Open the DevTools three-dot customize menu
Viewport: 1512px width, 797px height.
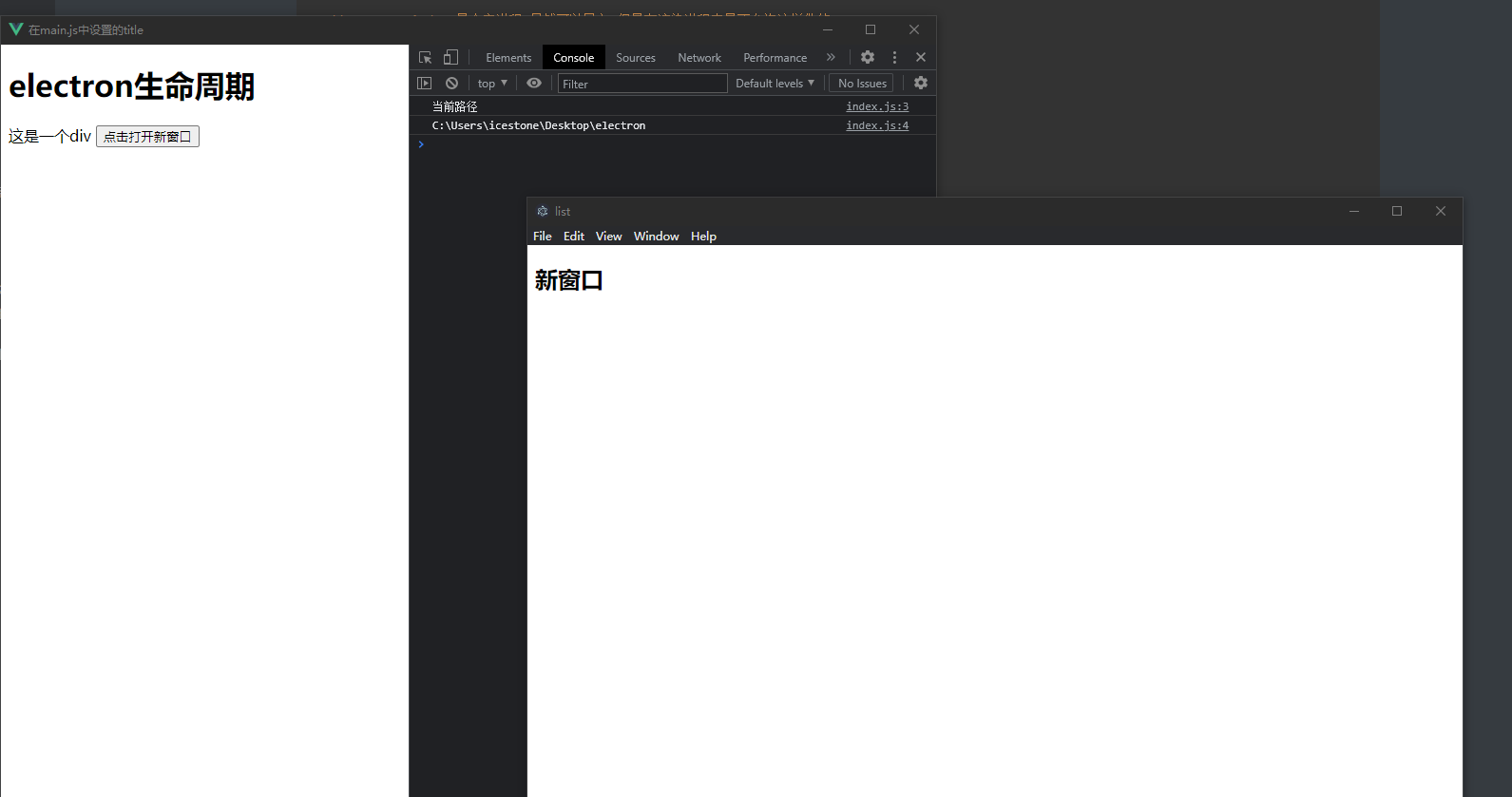click(x=894, y=58)
